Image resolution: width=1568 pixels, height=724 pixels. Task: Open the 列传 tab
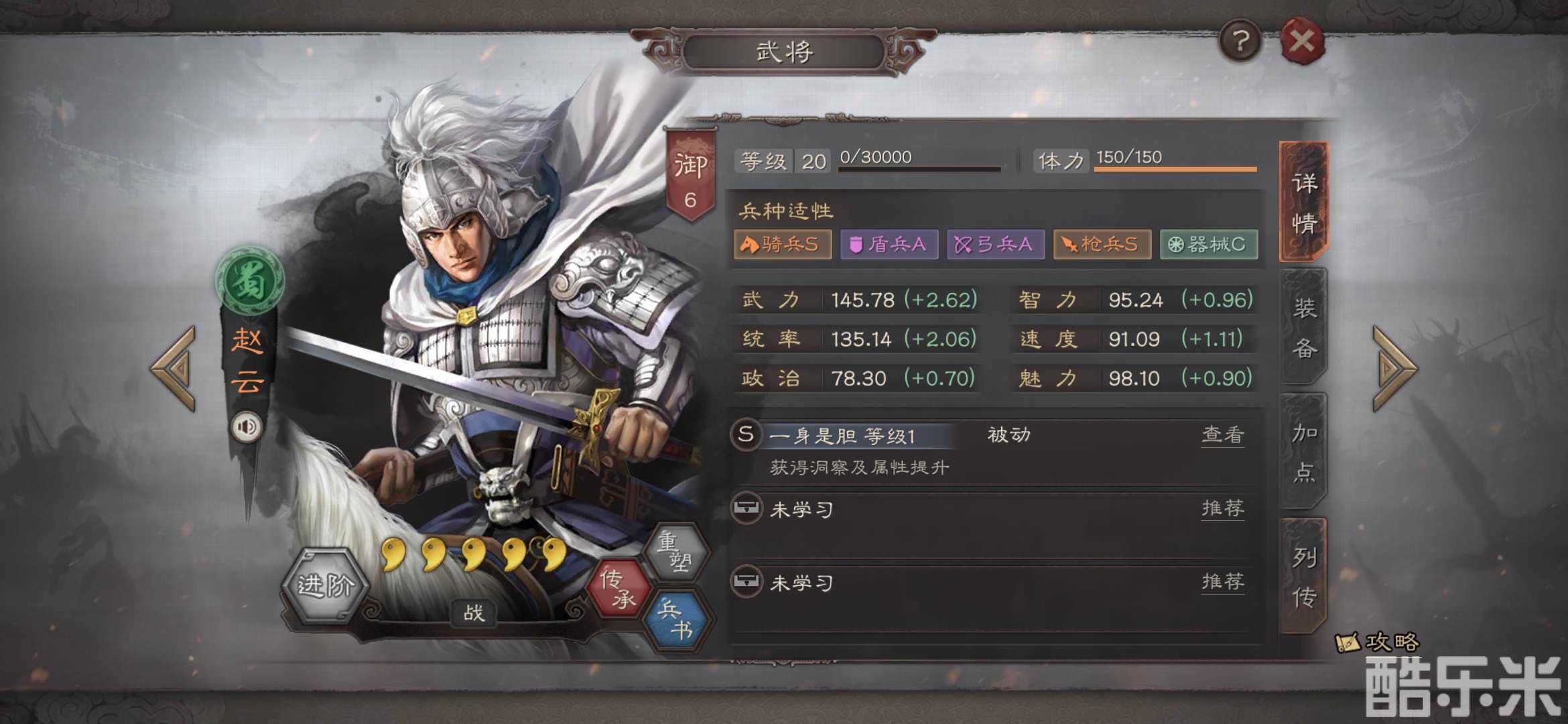point(1304,577)
